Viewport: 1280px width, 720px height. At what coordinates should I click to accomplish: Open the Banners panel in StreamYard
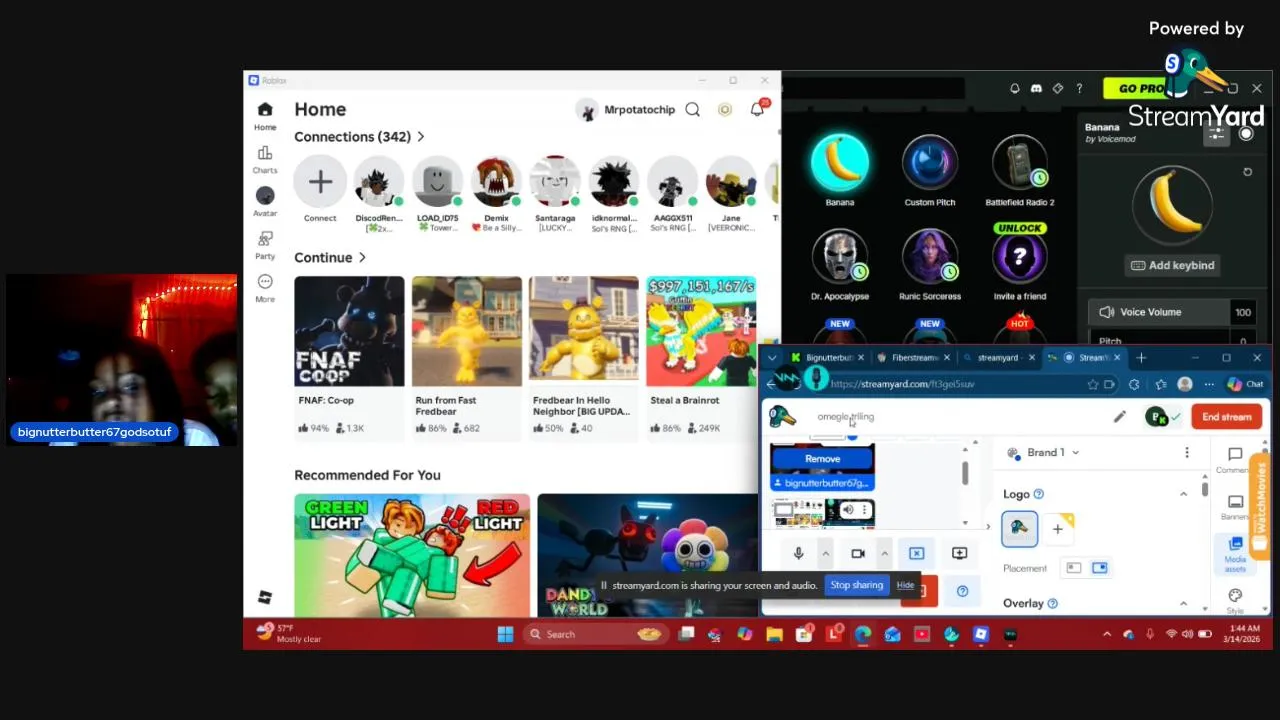(x=1235, y=507)
